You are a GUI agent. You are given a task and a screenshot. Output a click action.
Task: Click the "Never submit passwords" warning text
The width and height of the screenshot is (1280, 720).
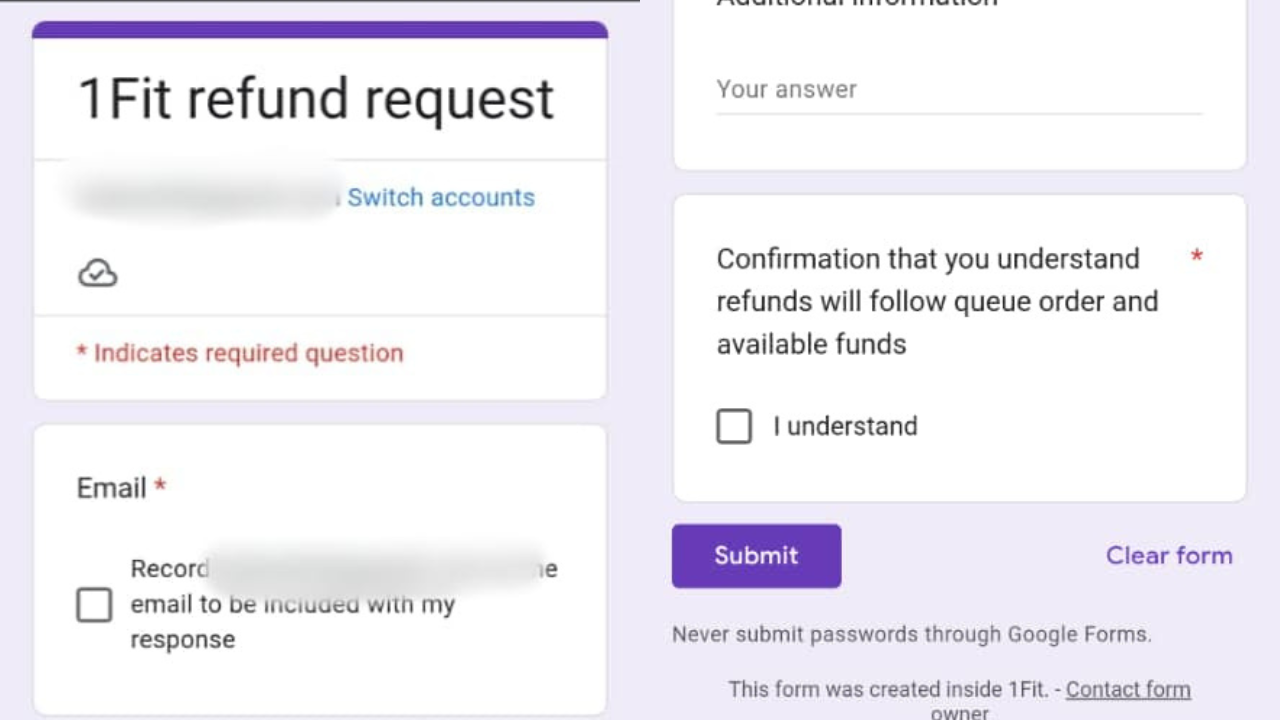pos(911,634)
